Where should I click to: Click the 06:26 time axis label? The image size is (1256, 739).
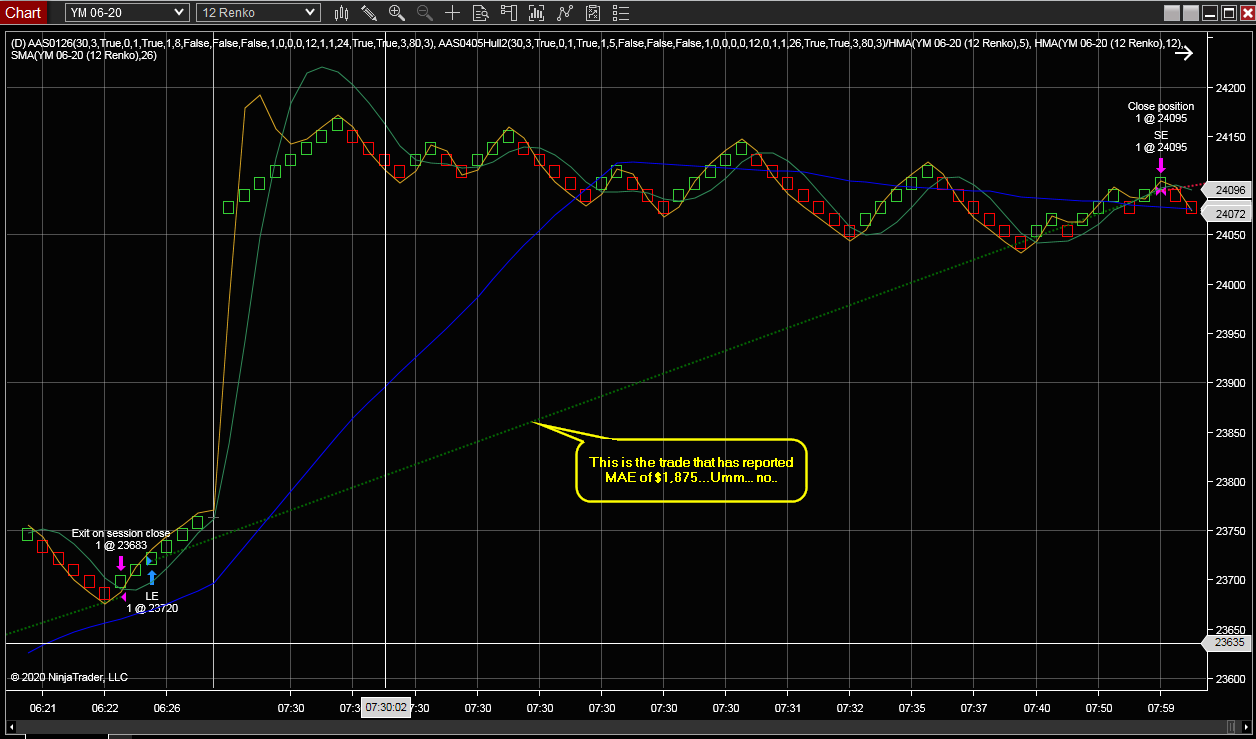[x=166, y=707]
